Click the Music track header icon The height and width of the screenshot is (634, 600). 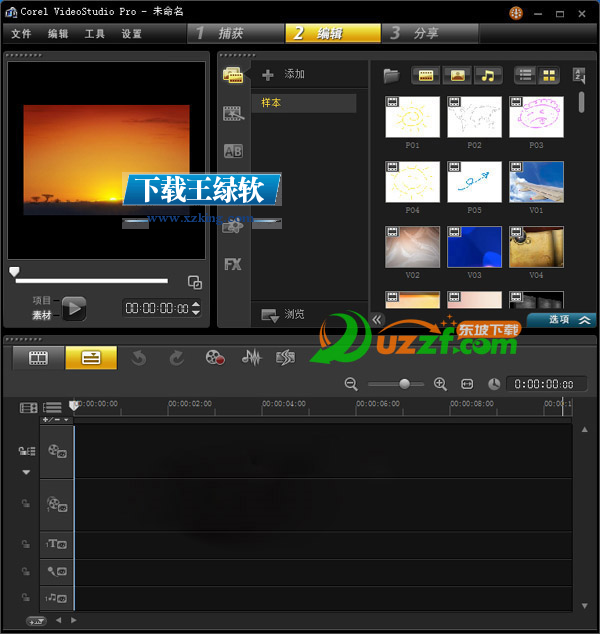point(56,598)
